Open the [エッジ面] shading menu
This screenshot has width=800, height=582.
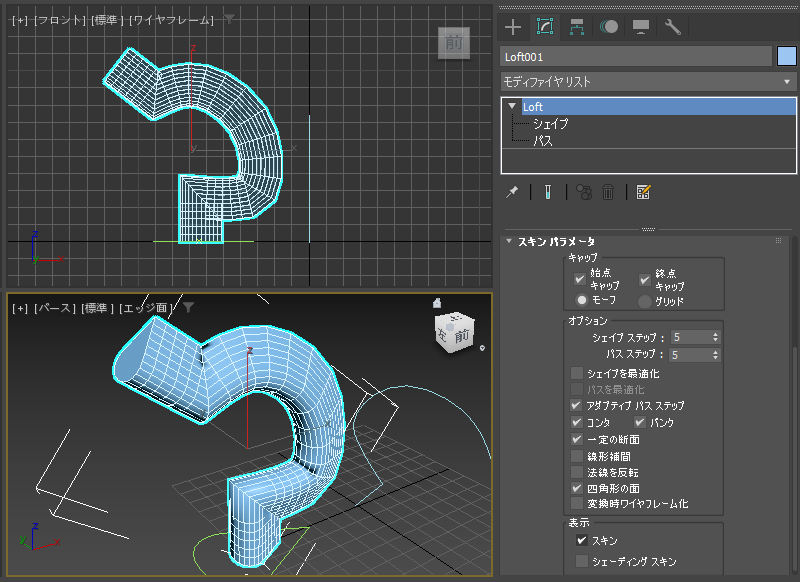click(x=145, y=308)
